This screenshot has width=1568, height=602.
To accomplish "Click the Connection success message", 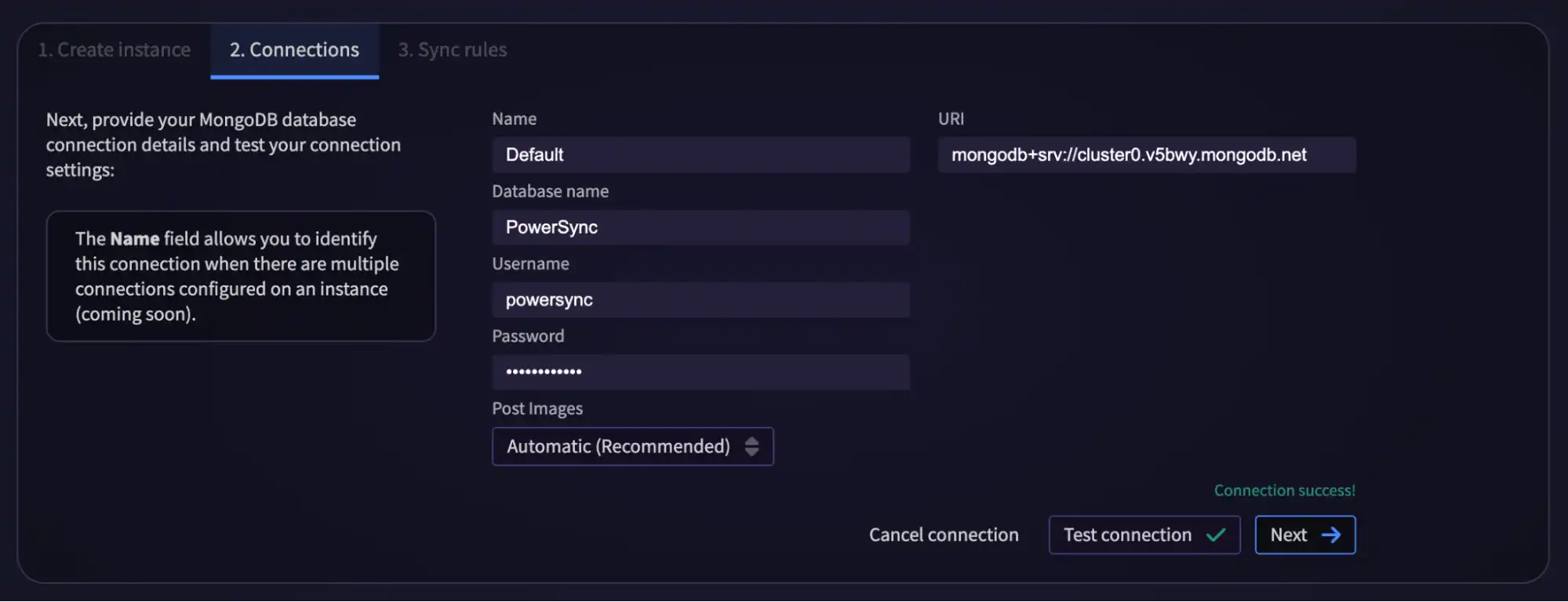I will tap(1284, 490).
